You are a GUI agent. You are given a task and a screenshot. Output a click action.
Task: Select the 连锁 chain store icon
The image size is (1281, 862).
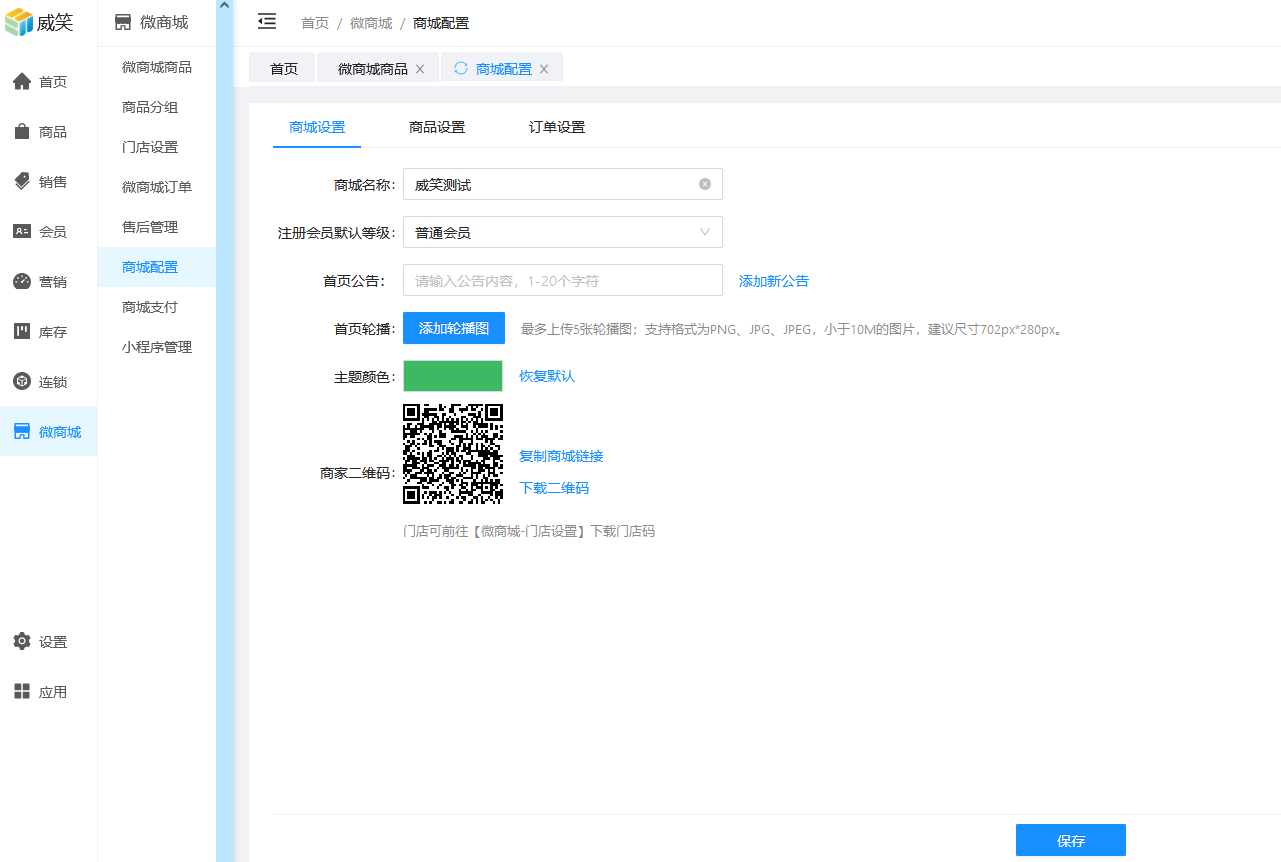click(x=22, y=382)
